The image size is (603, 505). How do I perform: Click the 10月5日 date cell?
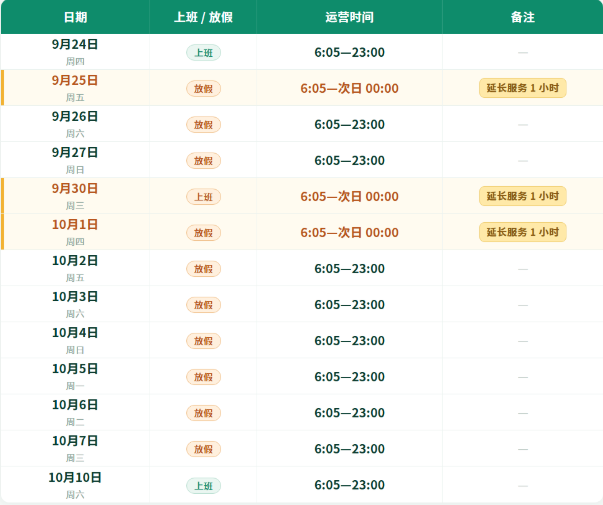[x=75, y=376]
